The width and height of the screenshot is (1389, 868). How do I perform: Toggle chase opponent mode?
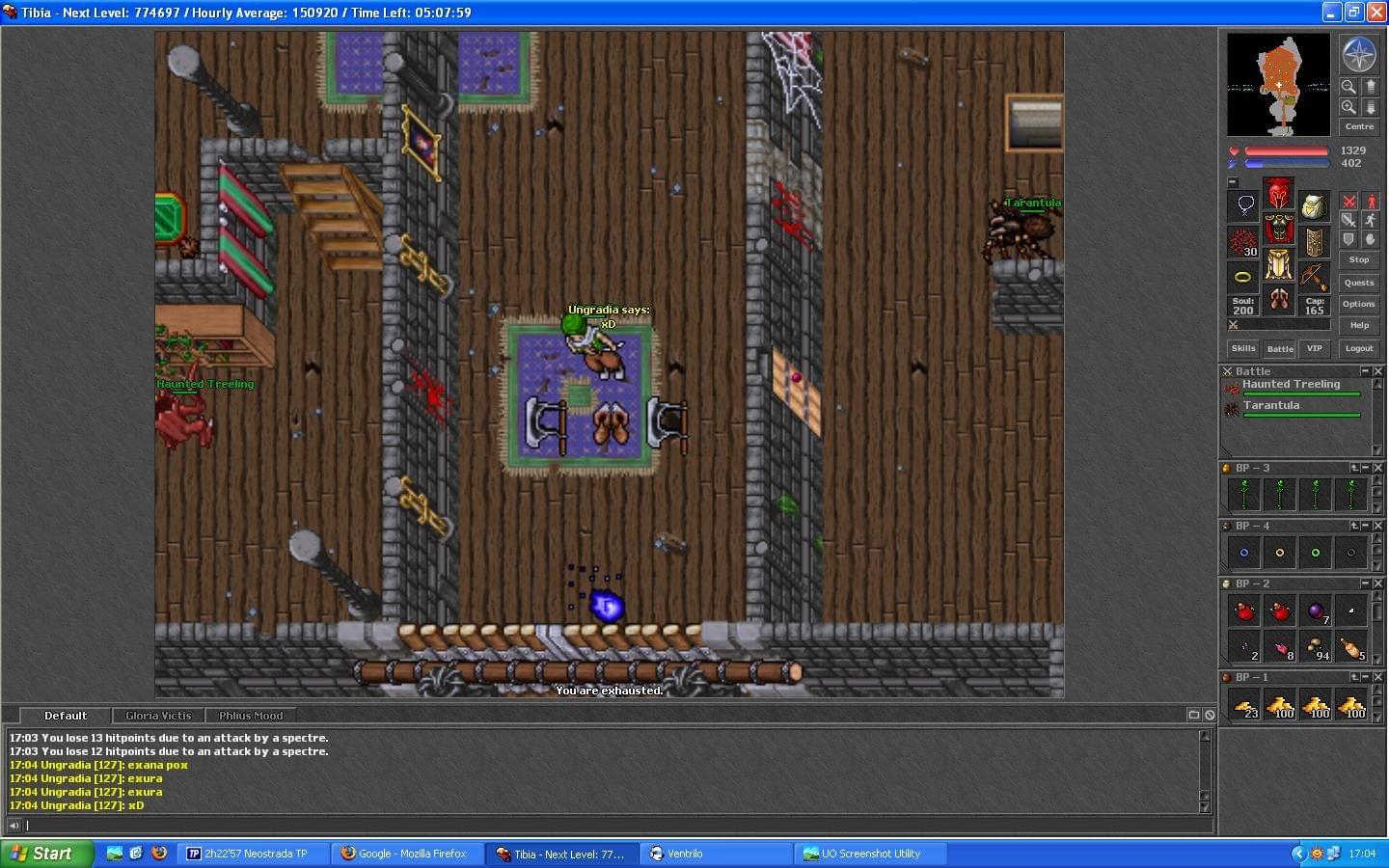coord(1371,220)
